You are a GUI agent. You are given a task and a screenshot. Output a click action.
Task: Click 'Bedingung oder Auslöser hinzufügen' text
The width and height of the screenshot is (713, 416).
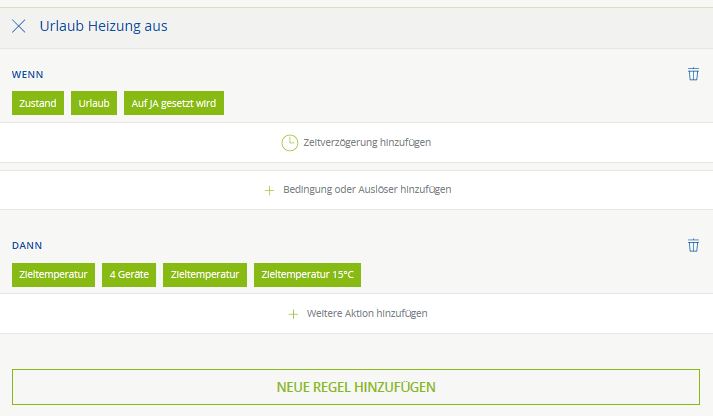(367, 190)
